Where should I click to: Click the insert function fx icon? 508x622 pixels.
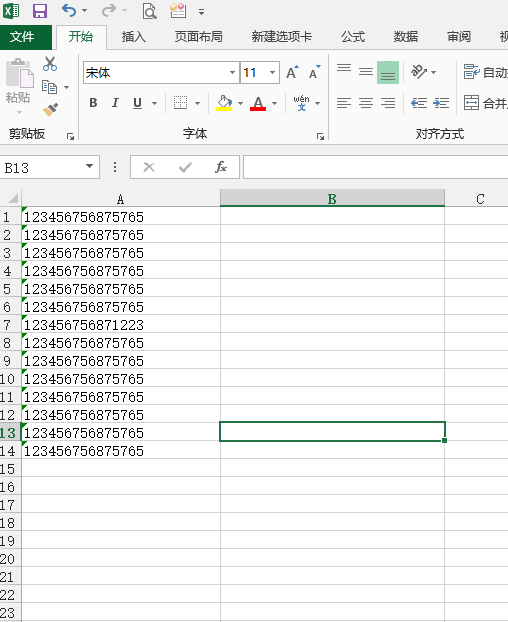[221, 167]
